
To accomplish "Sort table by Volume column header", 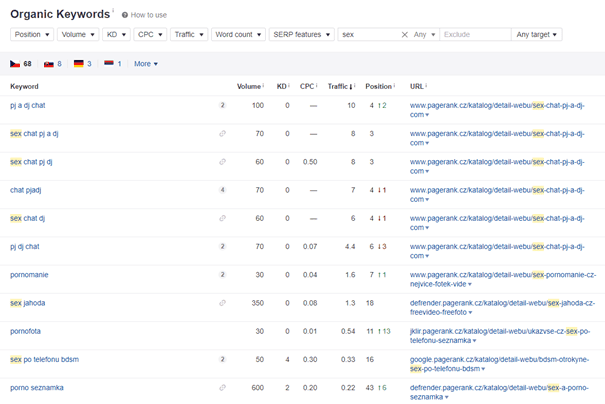I will (249, 87).
